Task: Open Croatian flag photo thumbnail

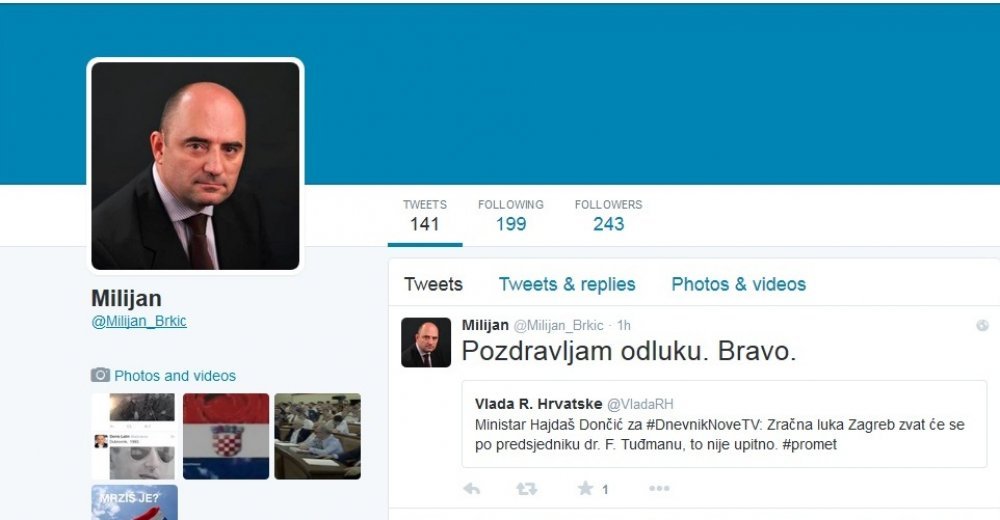Action: point(226,436)
